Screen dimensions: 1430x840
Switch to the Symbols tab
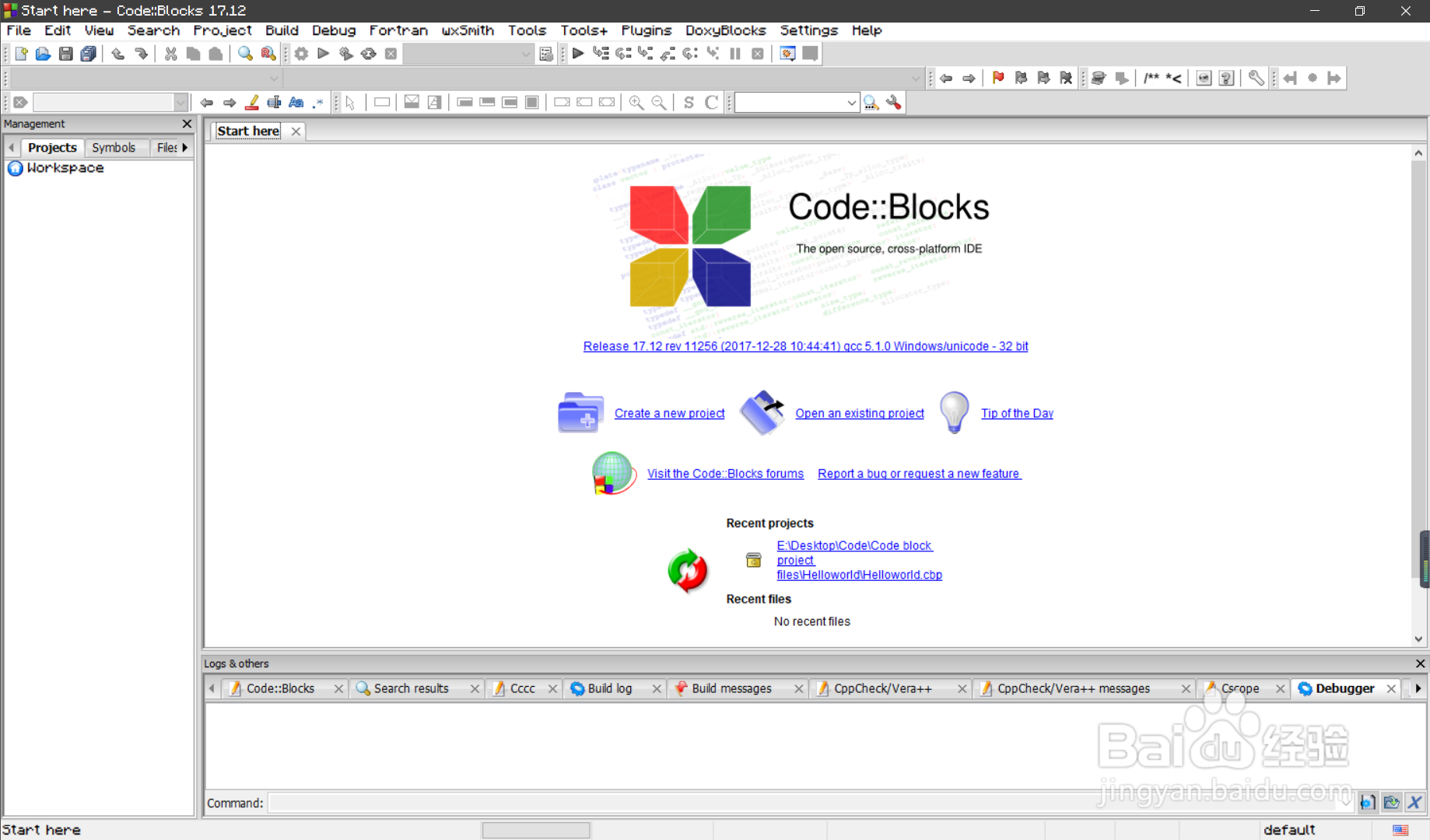pyautogui.click(x=114, y=147)
